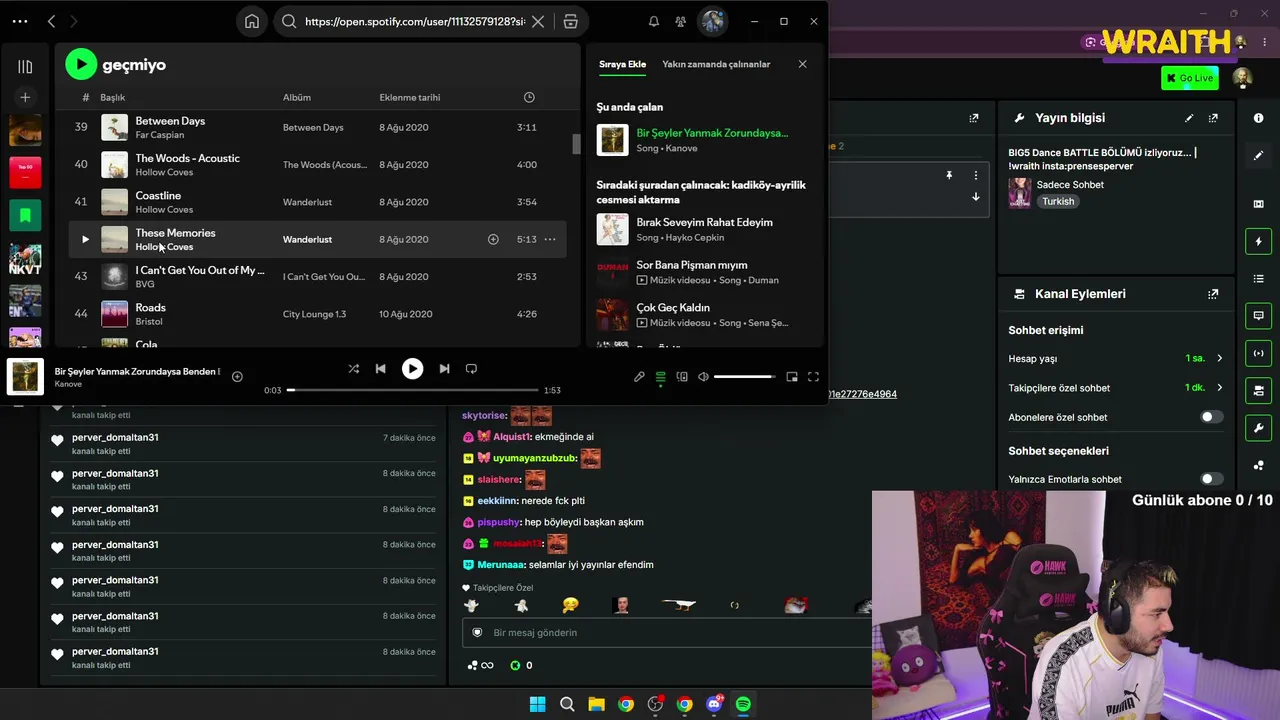1280x720 pixels.
Task: Sort tracks by the Başlık column
Action: tap(112, 97)
